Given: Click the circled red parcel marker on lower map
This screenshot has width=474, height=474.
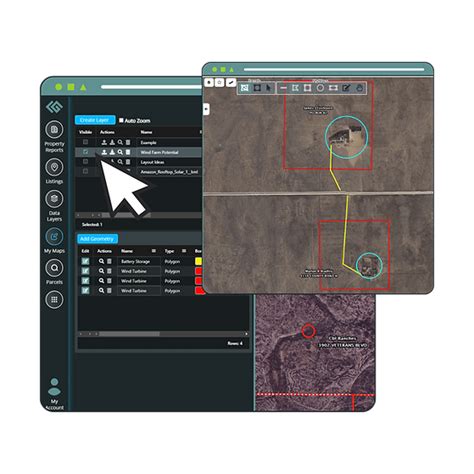Looking at the screenshot, I should 309,331.
